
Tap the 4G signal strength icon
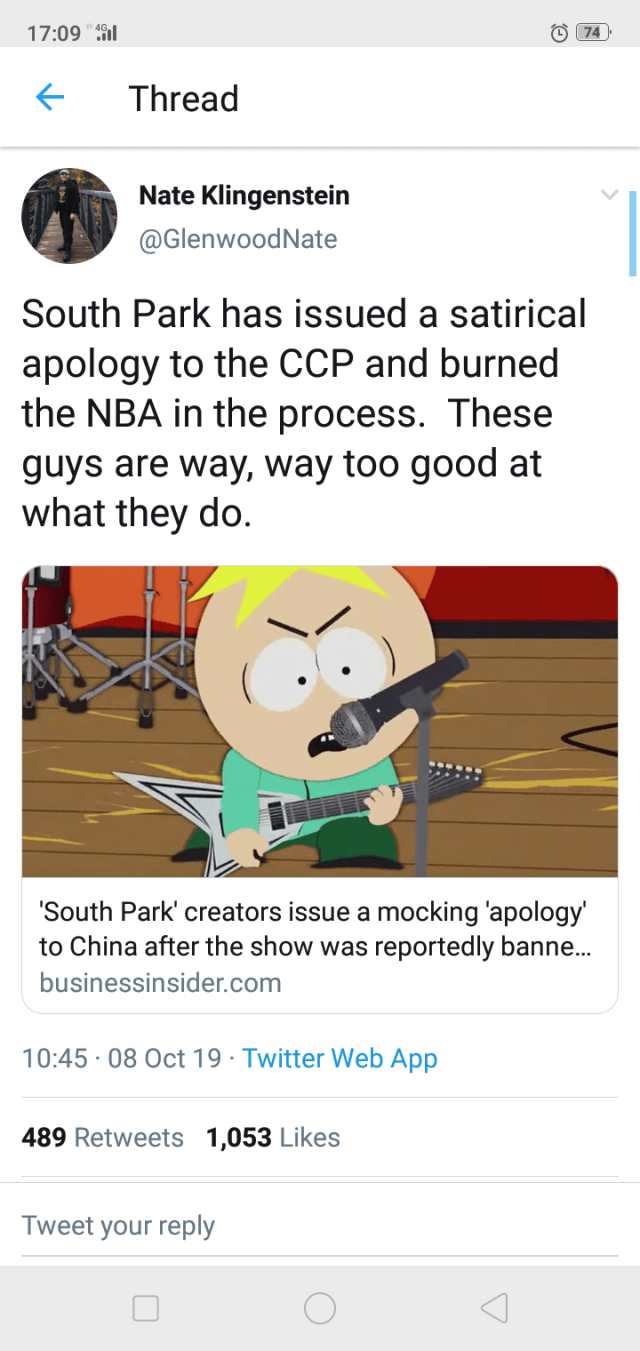tap(105, 32)
